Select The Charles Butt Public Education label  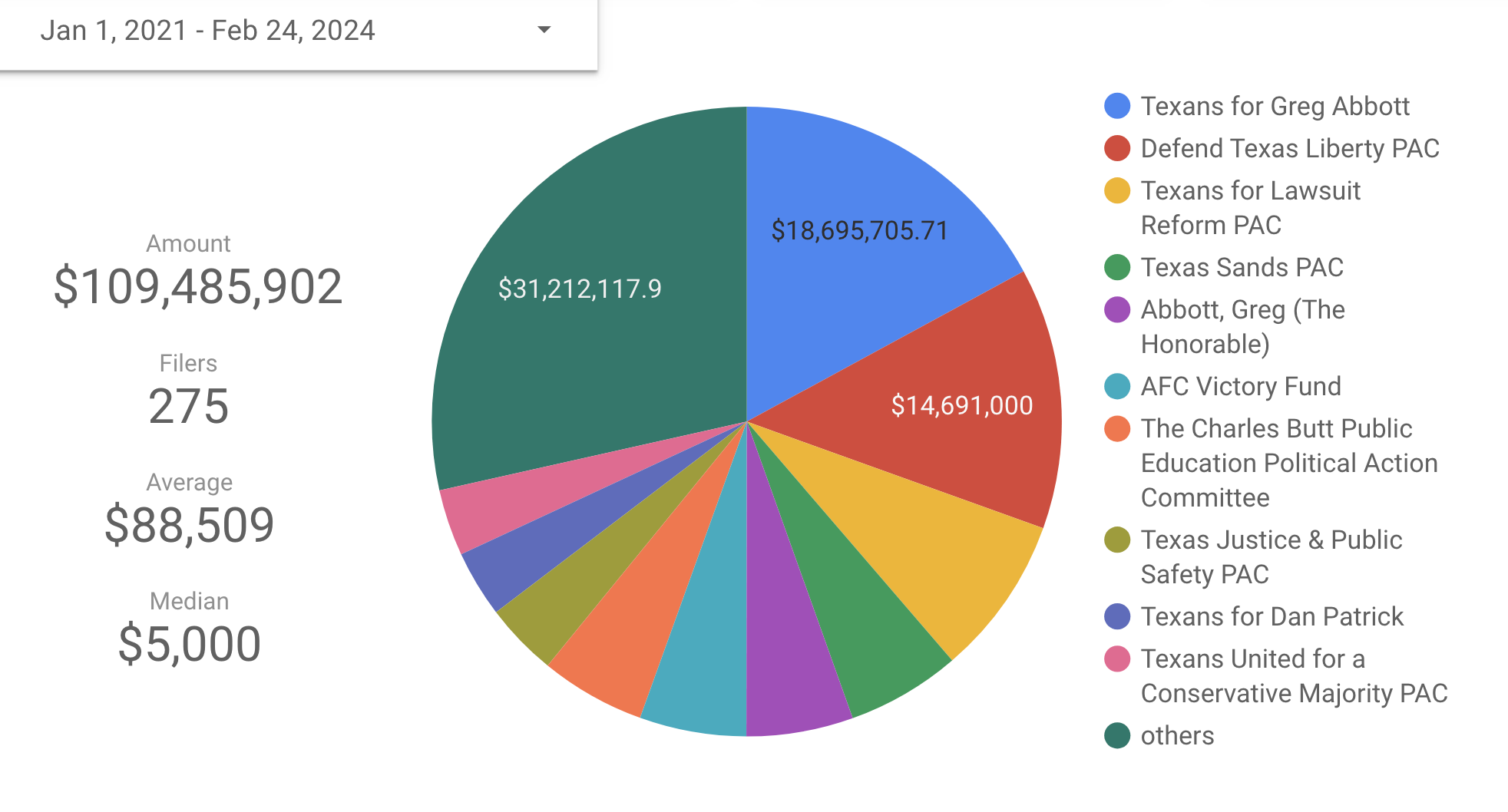(1289, 463)
